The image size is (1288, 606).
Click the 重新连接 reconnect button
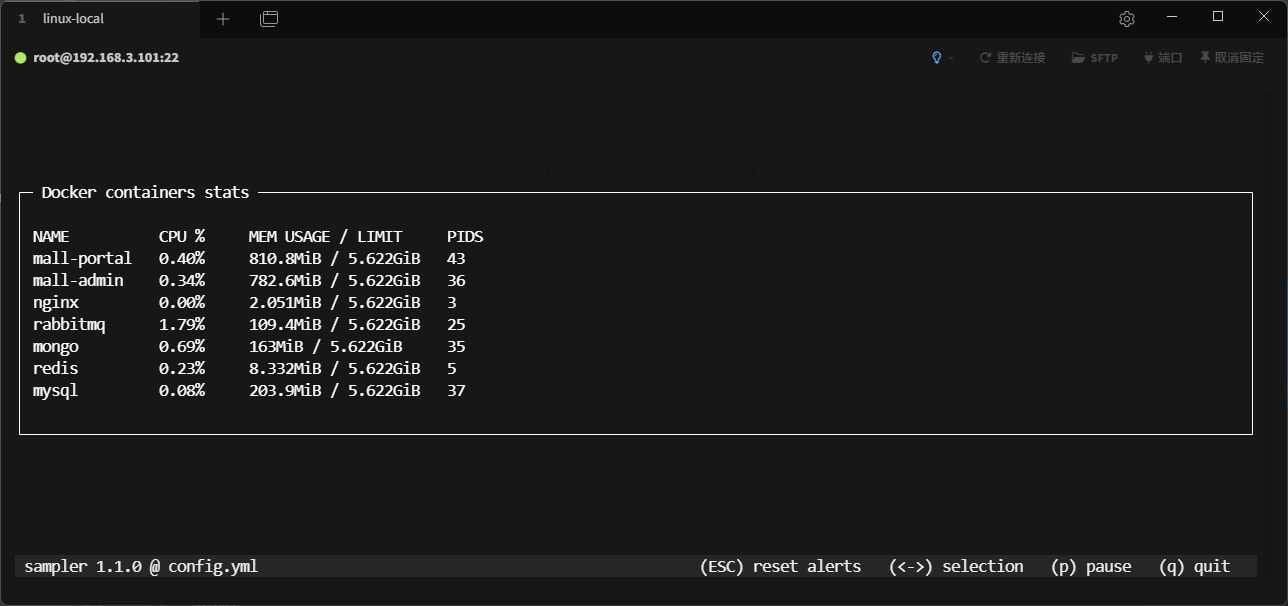pyautogui.click(x=1012, y=58)
